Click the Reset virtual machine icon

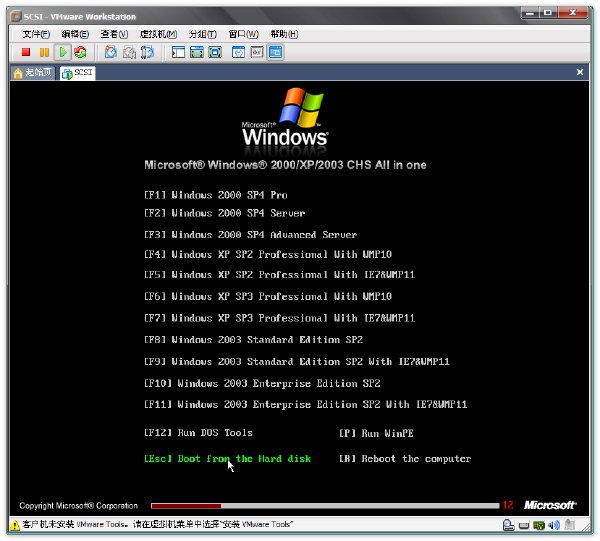click(80, 52)
